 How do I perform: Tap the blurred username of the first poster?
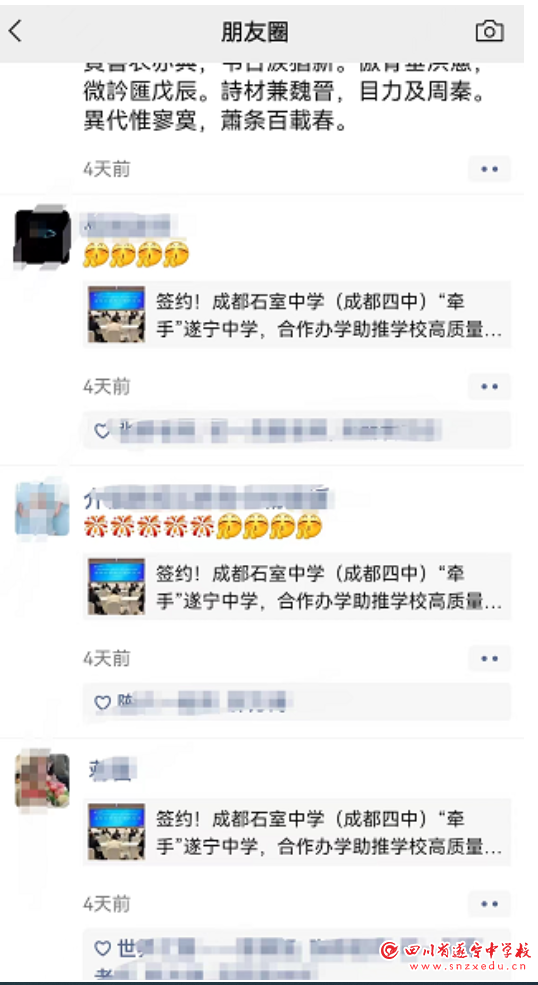[126, 226]
